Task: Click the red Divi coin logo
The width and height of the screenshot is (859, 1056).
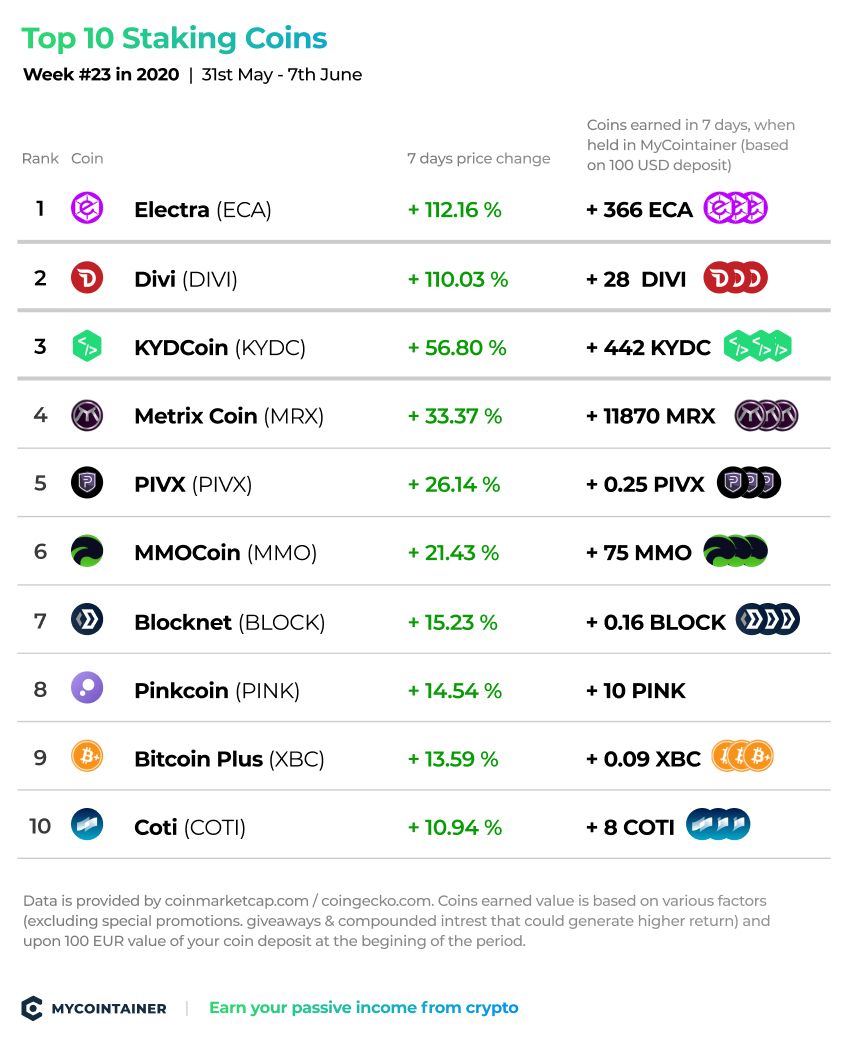Action: tap(87, 277)
